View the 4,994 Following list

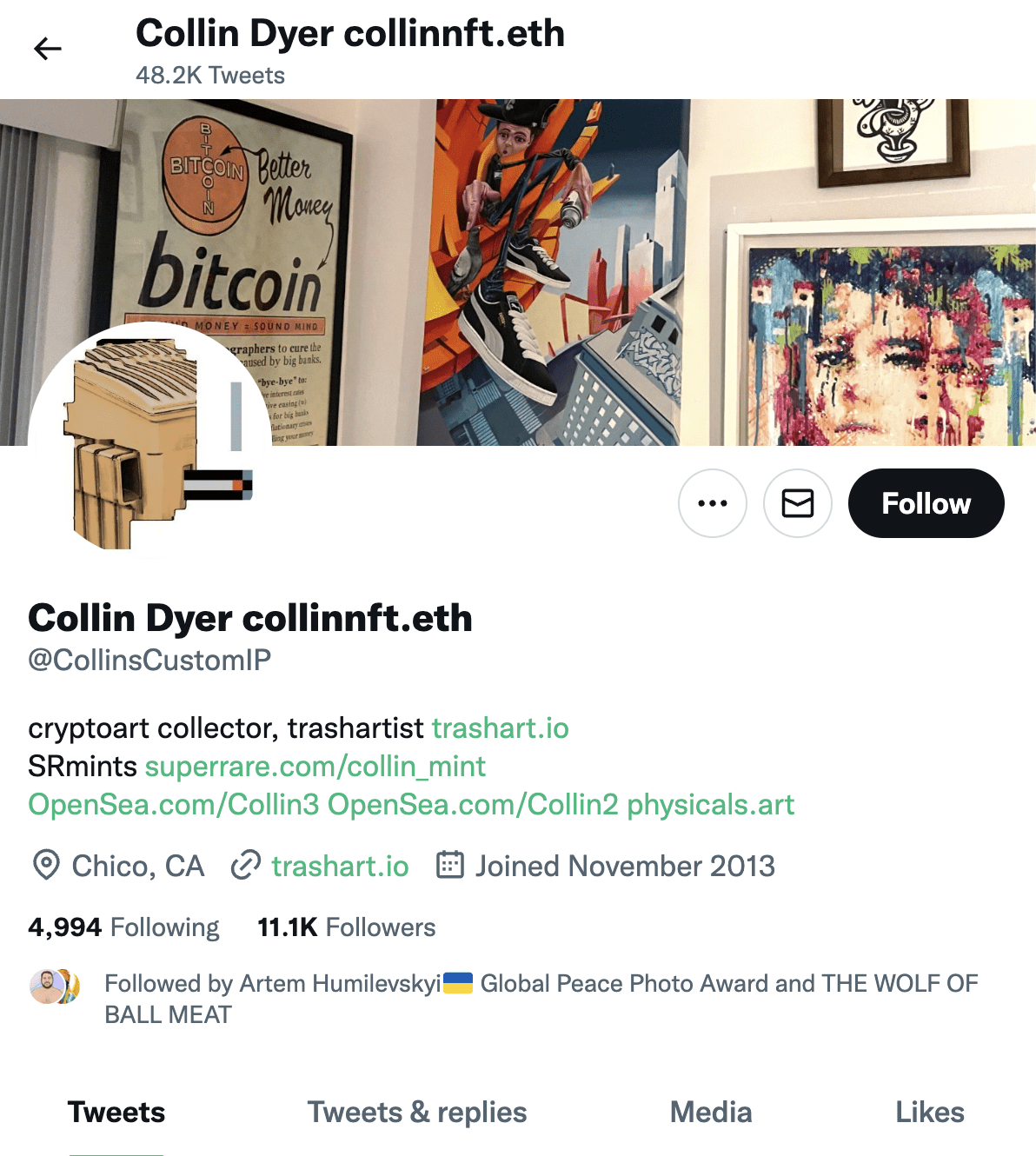tap(123, 927)
